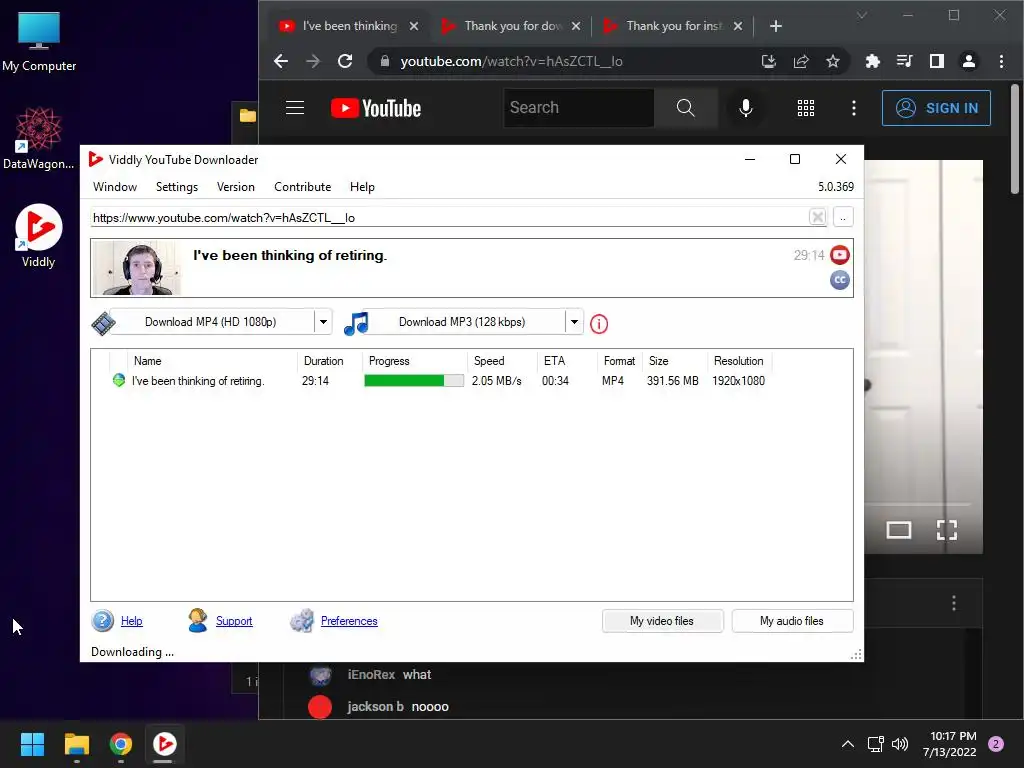Click Download MP3 (128 kbps) button
The image size is (1024, 768).
462,322
